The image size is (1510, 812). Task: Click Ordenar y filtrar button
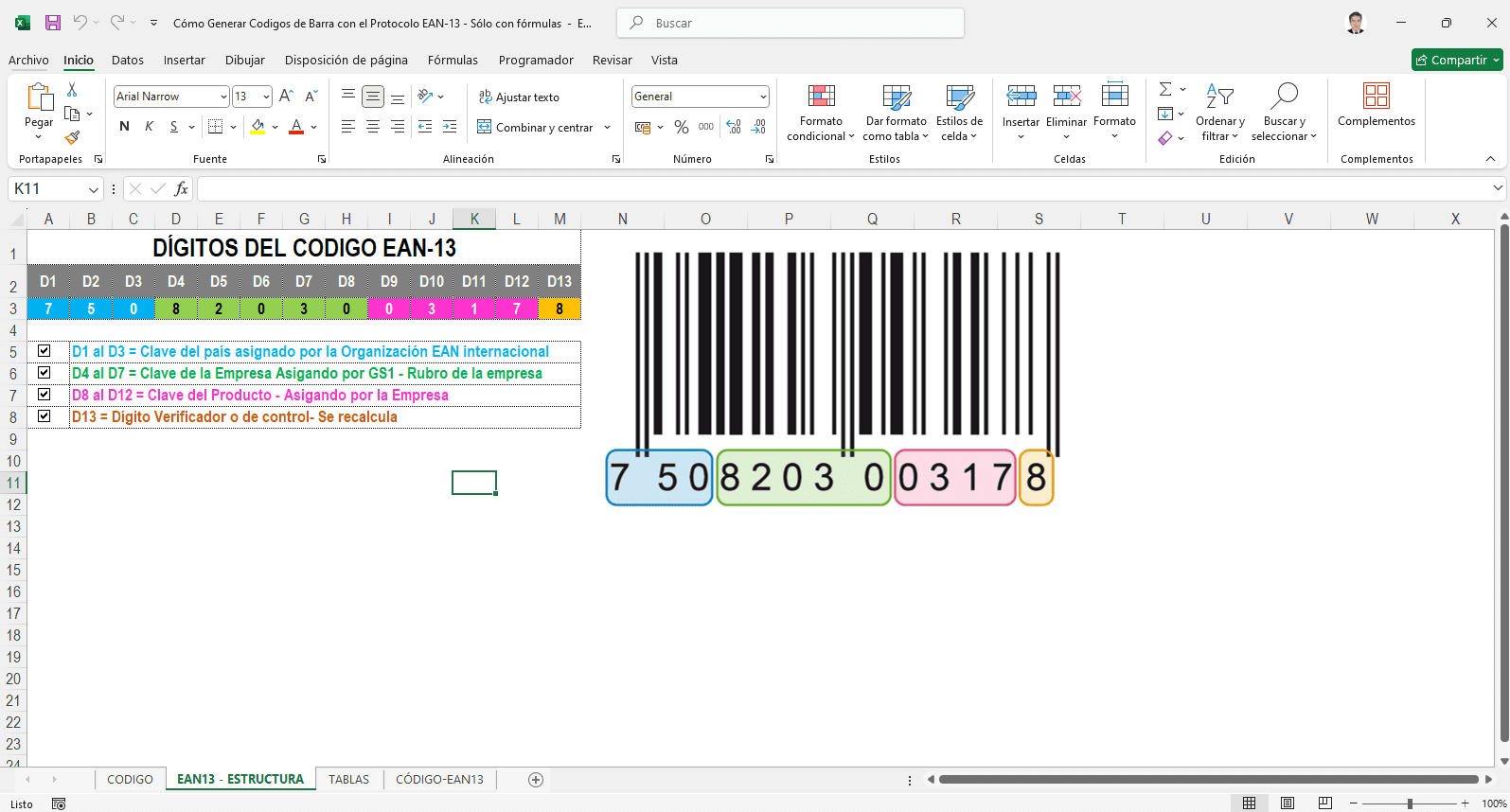1219,113
